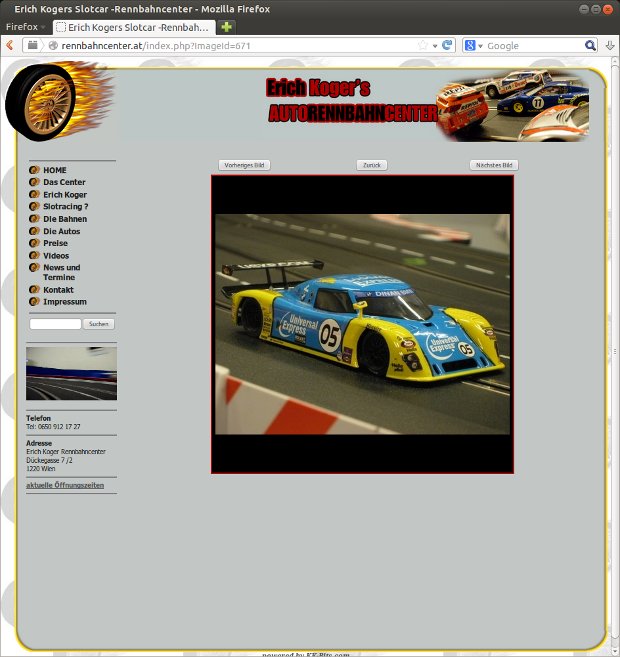Image resolution: width=620 pixels, height=657 pixels.
Task: Click the Telefon heading
Action: [38, 418]
